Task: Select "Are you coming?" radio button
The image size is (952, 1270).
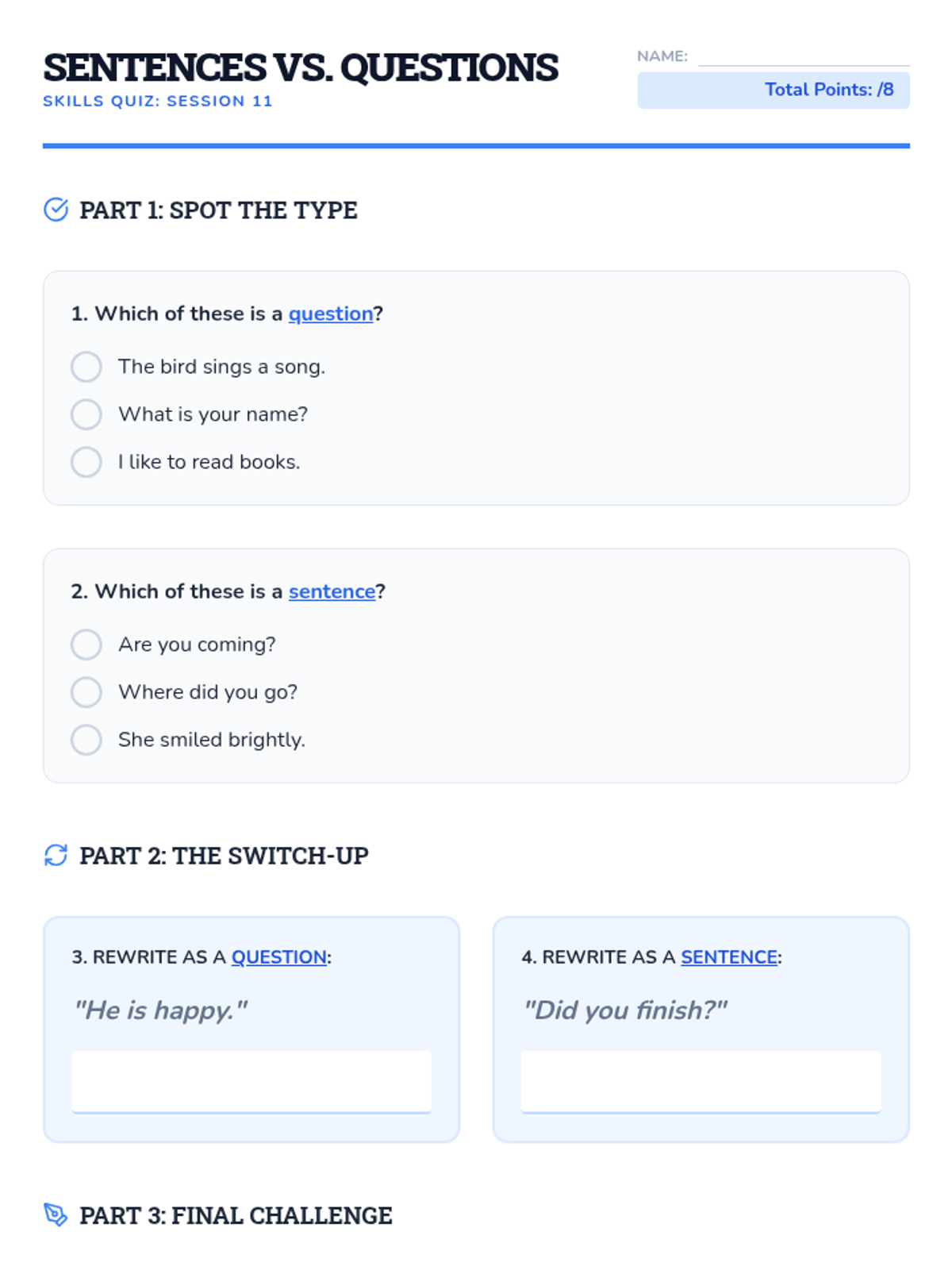Action: (x=86, y=645)
